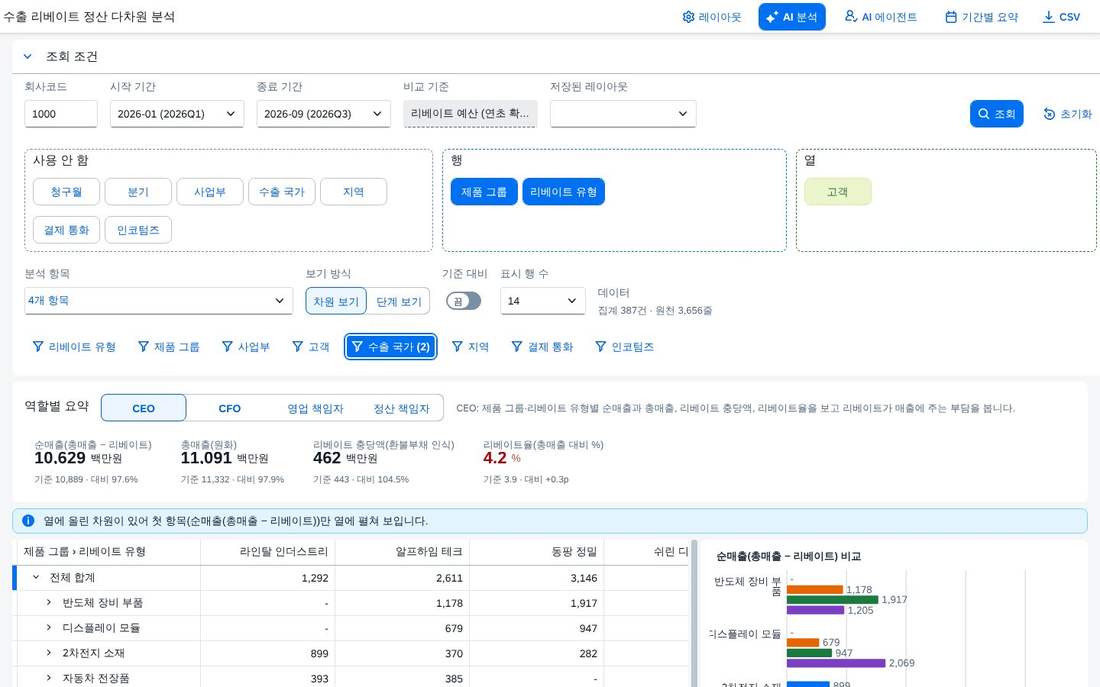Select the 사업부 dimension chip
The image size is (1100, 687).
click(x=210, y=192)
